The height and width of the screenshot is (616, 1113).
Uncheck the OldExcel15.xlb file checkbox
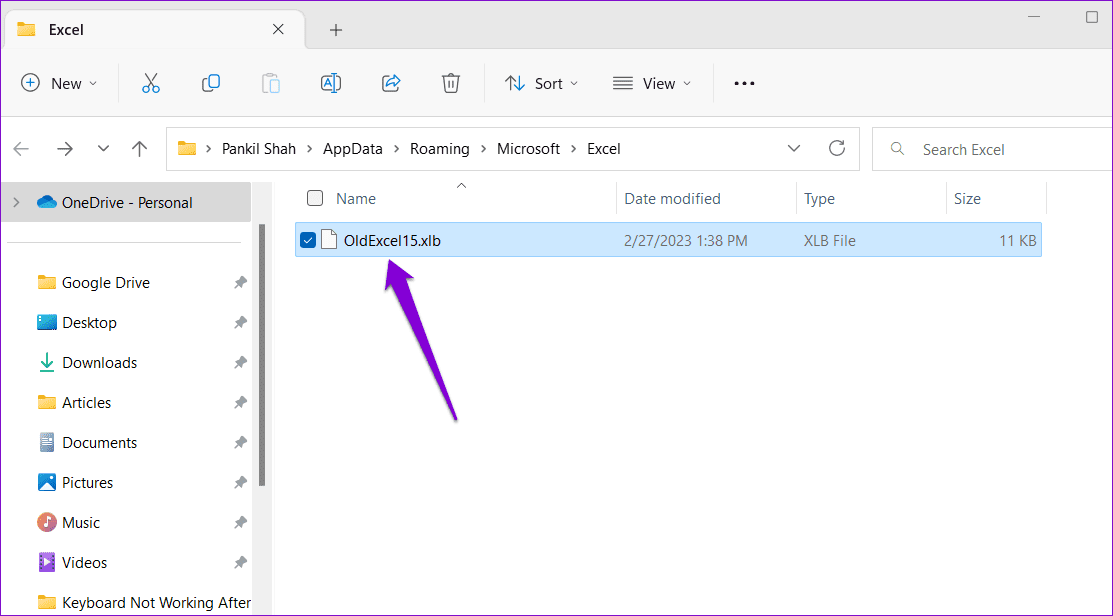pyautogui.click(x=307, y=241)
